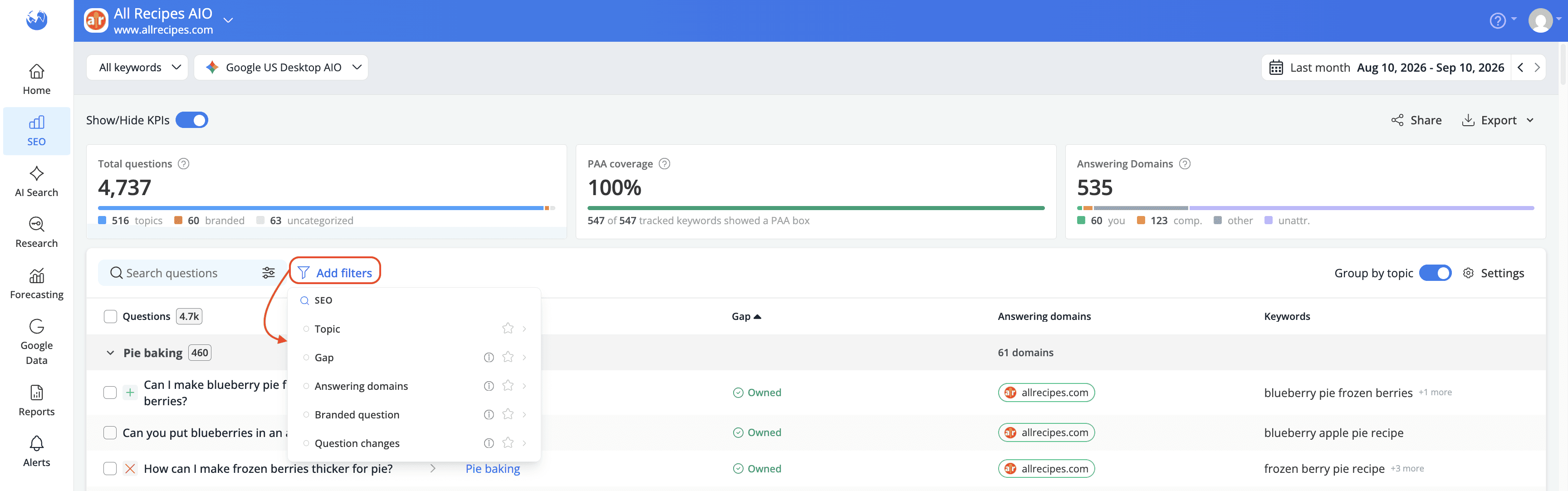The image size is (1568, 491).
Task: Check the blueberries in apple pie question
Action: pyautogui.click(x=110, y=433)
